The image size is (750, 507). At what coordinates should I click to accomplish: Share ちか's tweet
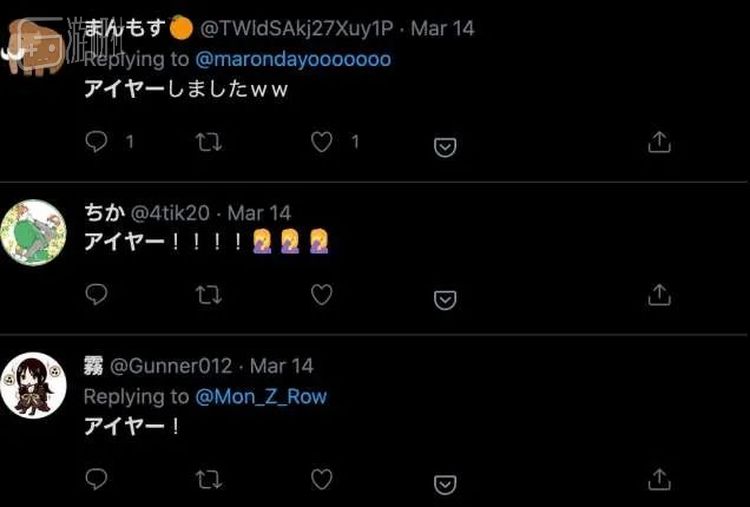(659, 295)
